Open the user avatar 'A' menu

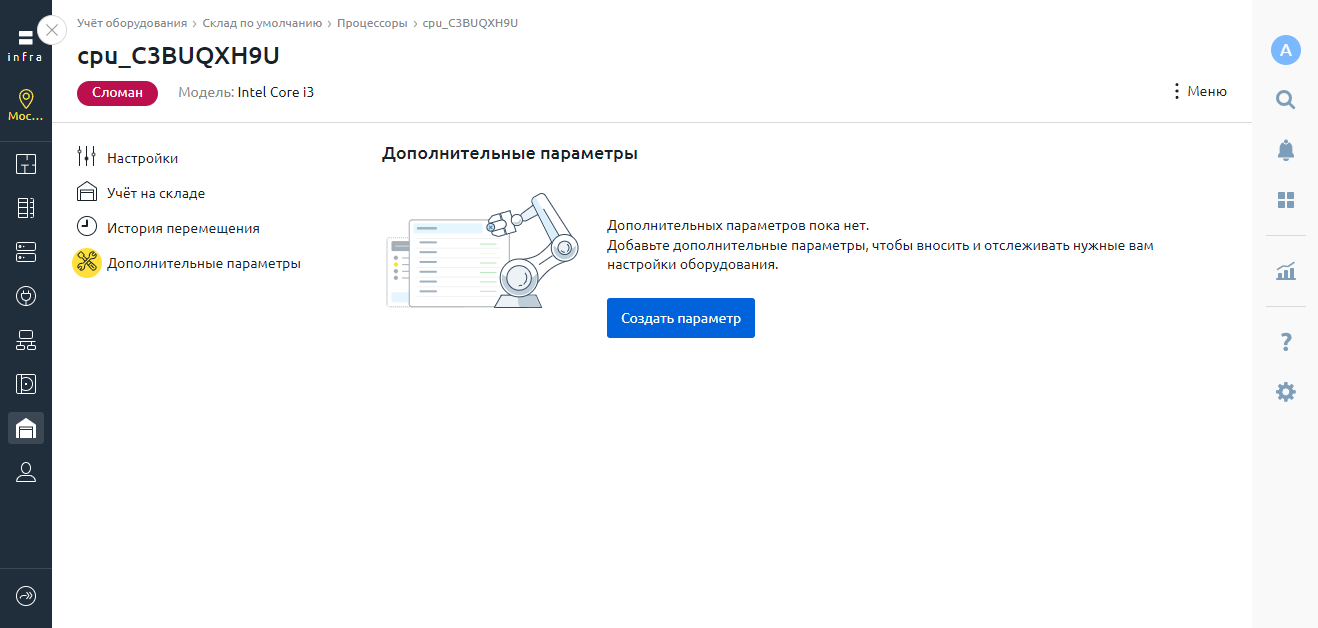(x=1286, y=50)
